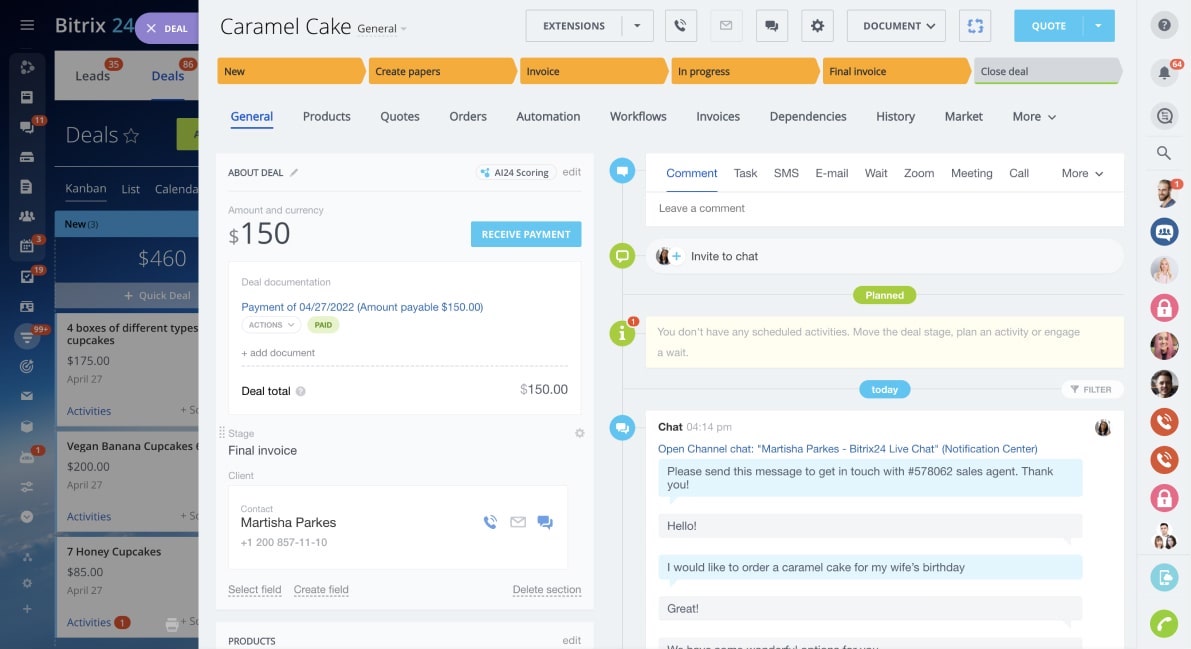The height and width of the screenshot is (649, 1191).
Task: Expand the Extensions dropdown arrow
Action: [x=637, y=26]
